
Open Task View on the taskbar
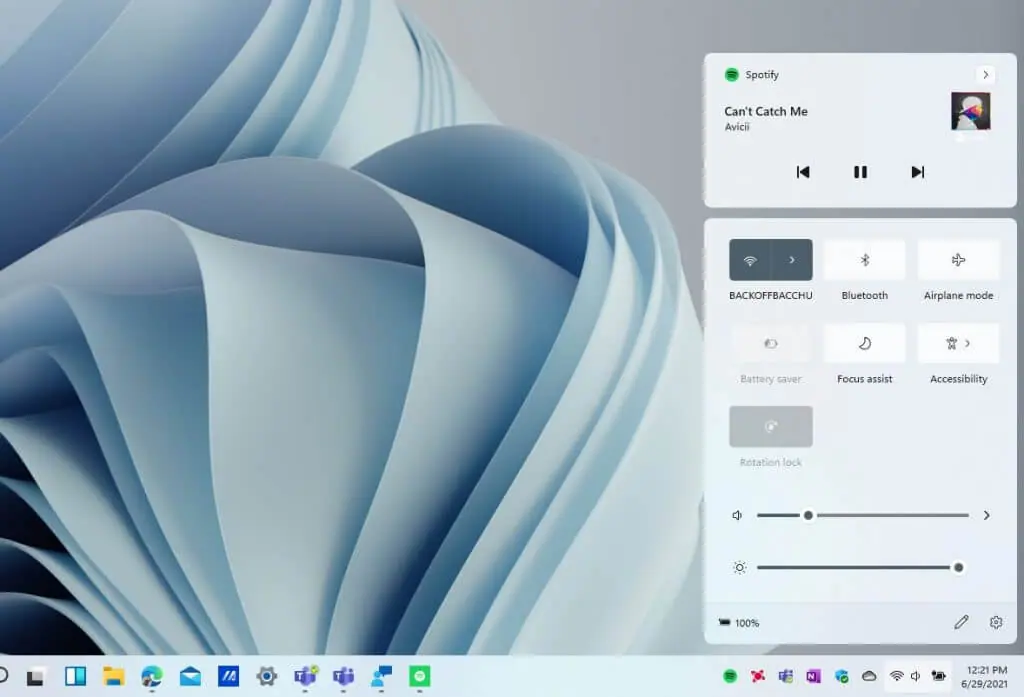point(35,676)
